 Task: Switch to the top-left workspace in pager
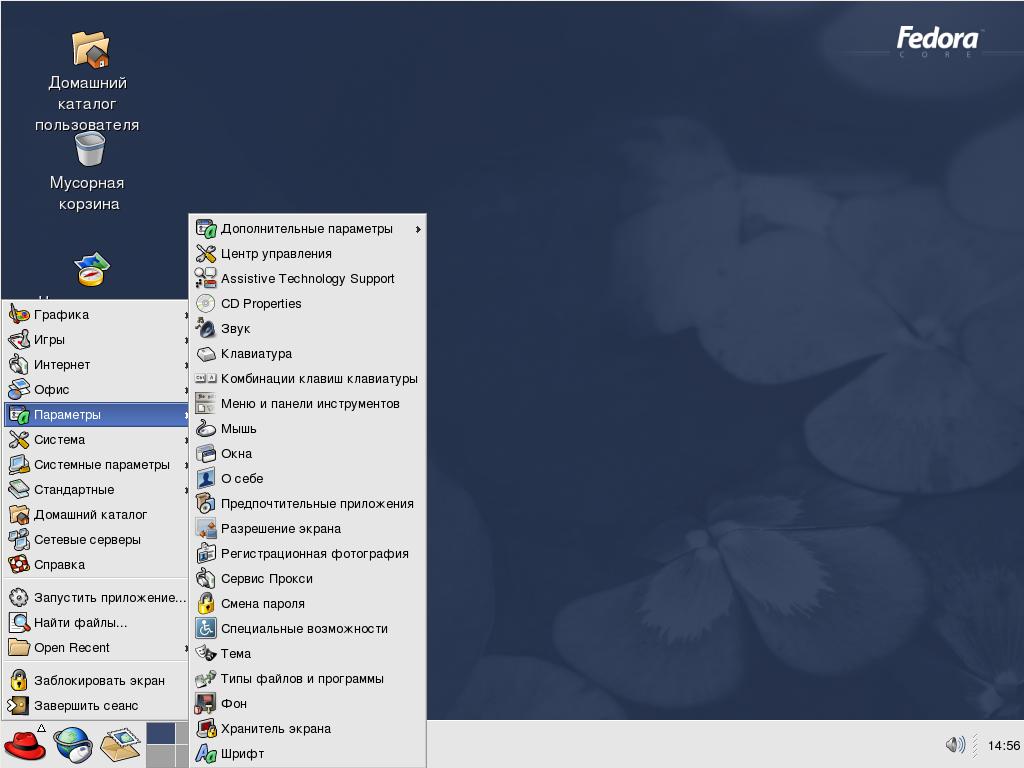(x=161, y=733)
